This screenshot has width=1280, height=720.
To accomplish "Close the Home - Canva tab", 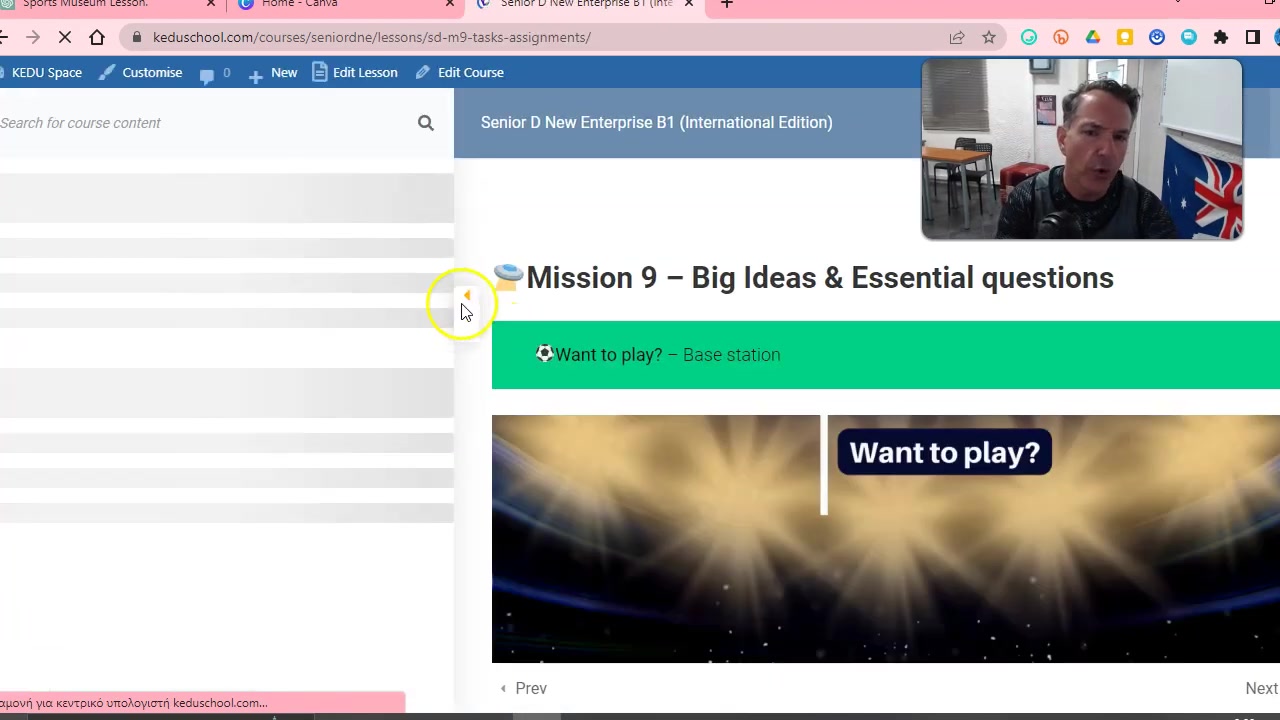I will pyautogui.click(x=450, y=4).
